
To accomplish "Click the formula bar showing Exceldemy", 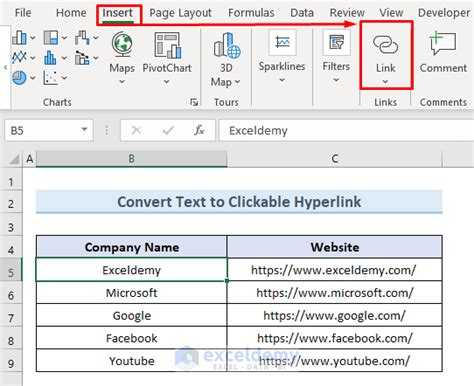I will (x=346, y=130).
